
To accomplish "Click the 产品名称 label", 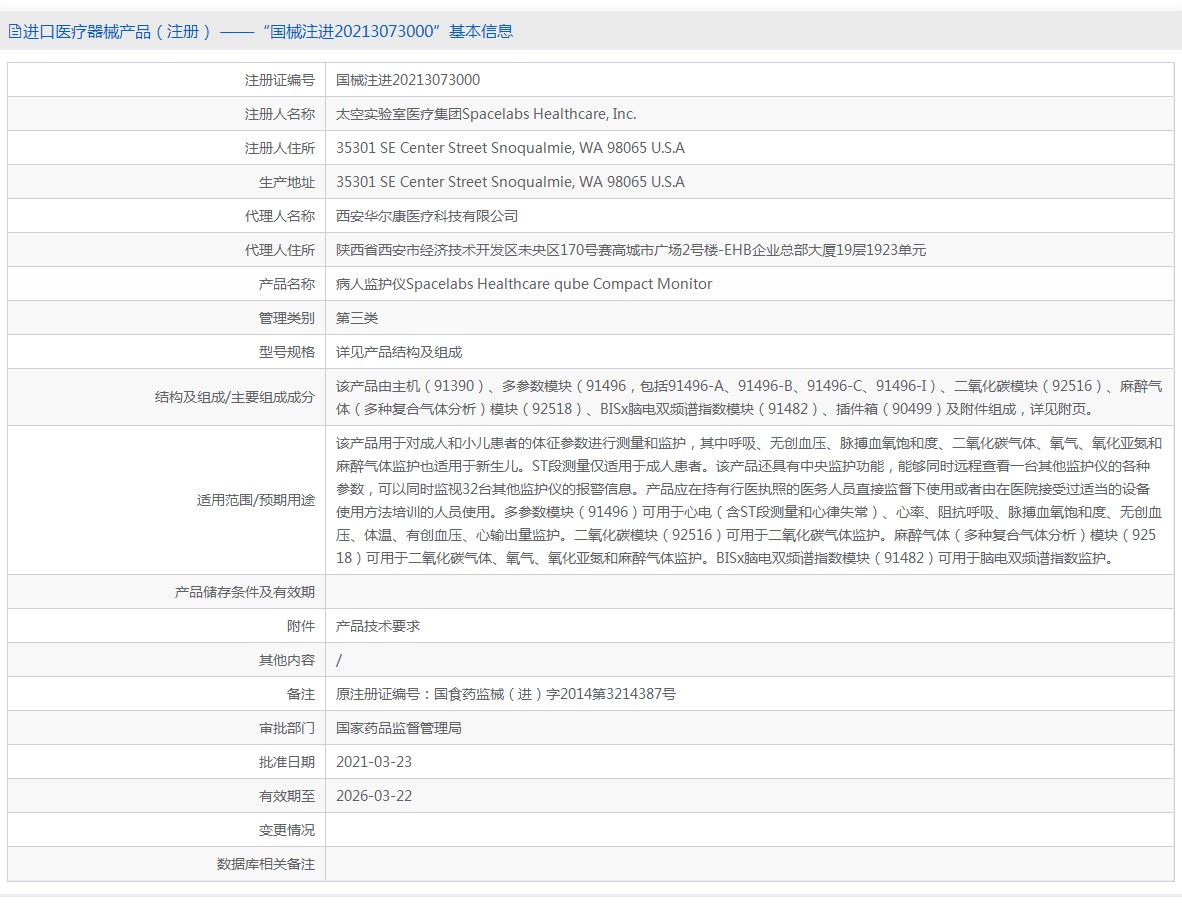I will pos(286,283).
